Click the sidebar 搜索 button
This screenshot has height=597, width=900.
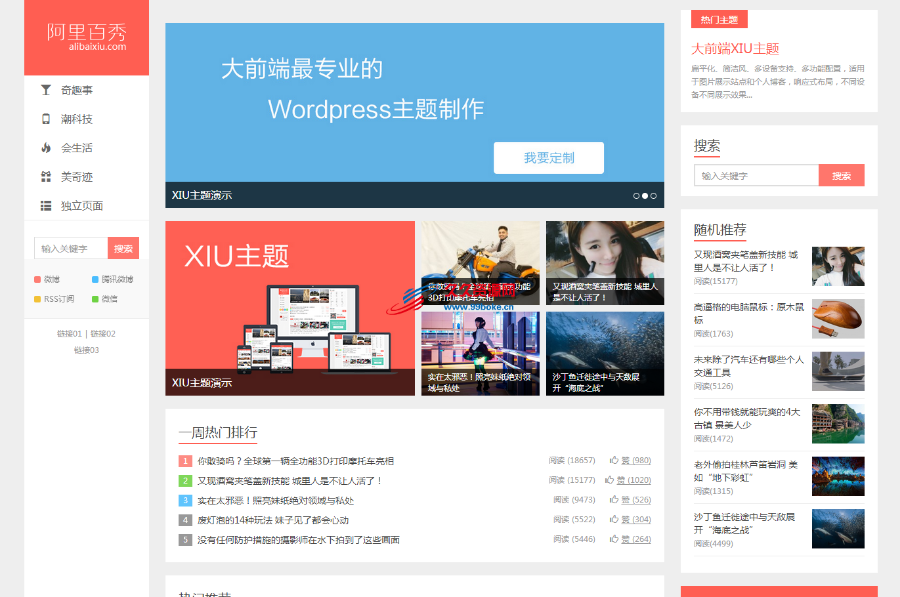click(x=124, y=247)
